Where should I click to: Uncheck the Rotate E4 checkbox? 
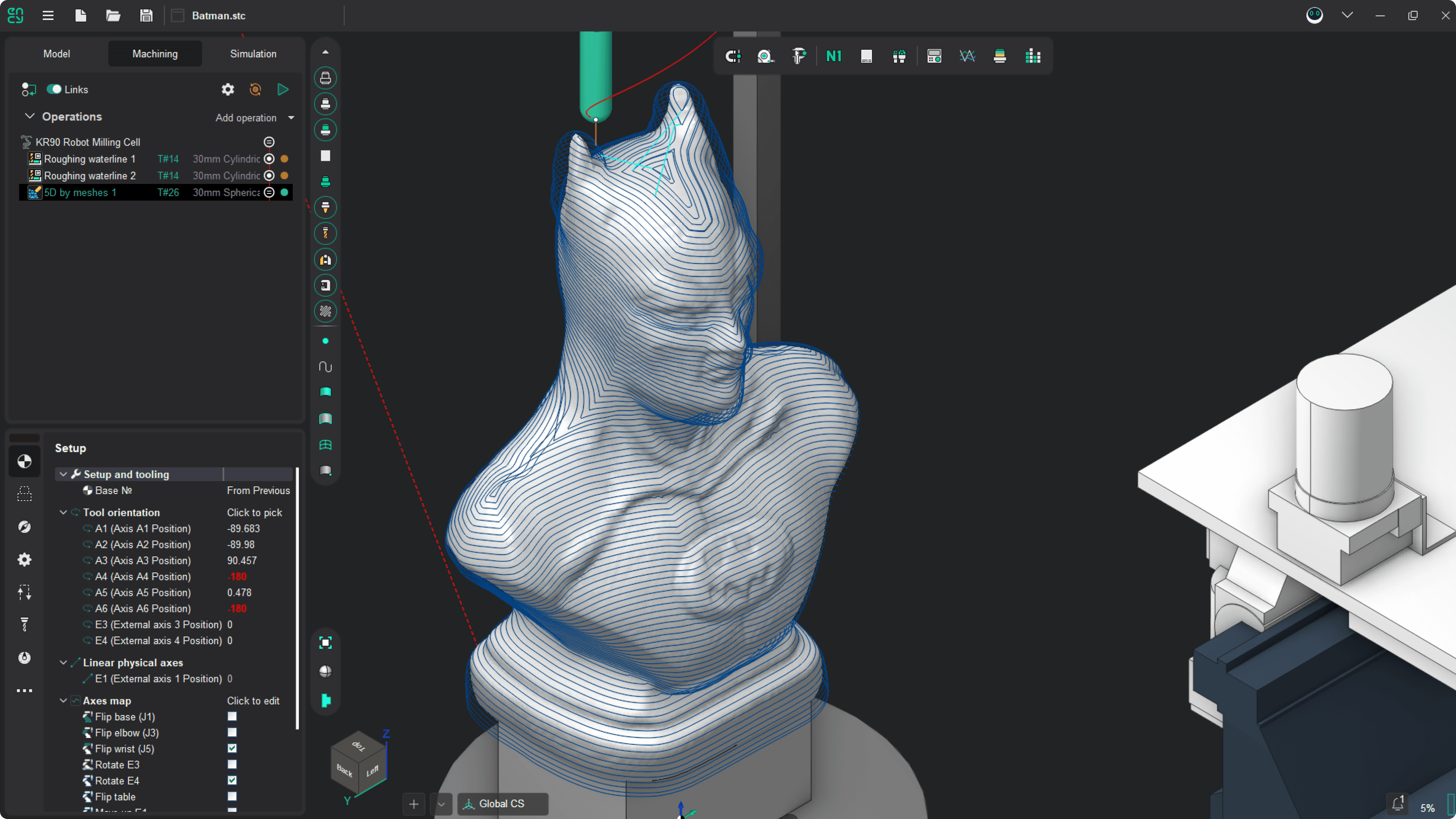(232, 781)
